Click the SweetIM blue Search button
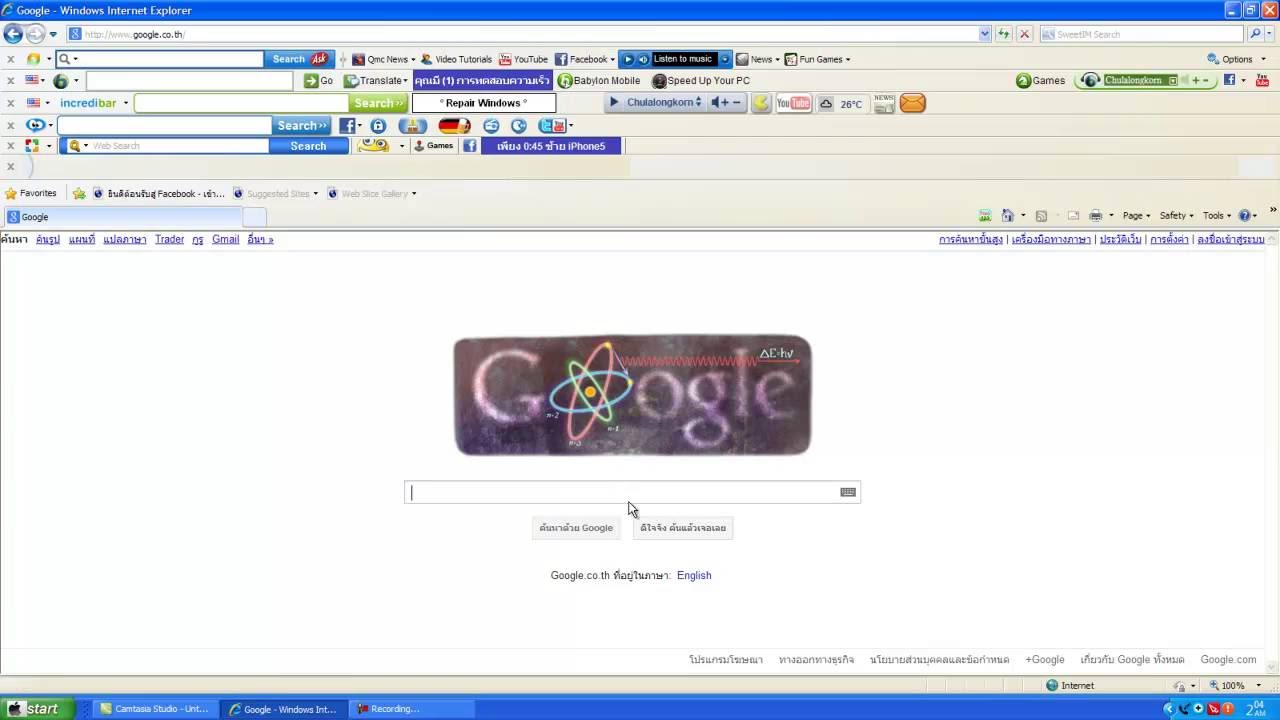1280x720 pixels. 308,146
